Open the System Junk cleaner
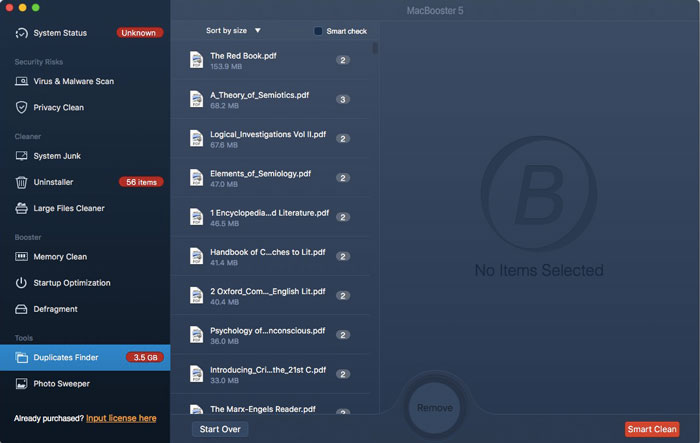This screenshot has height=443, width=700. [85, 156]
